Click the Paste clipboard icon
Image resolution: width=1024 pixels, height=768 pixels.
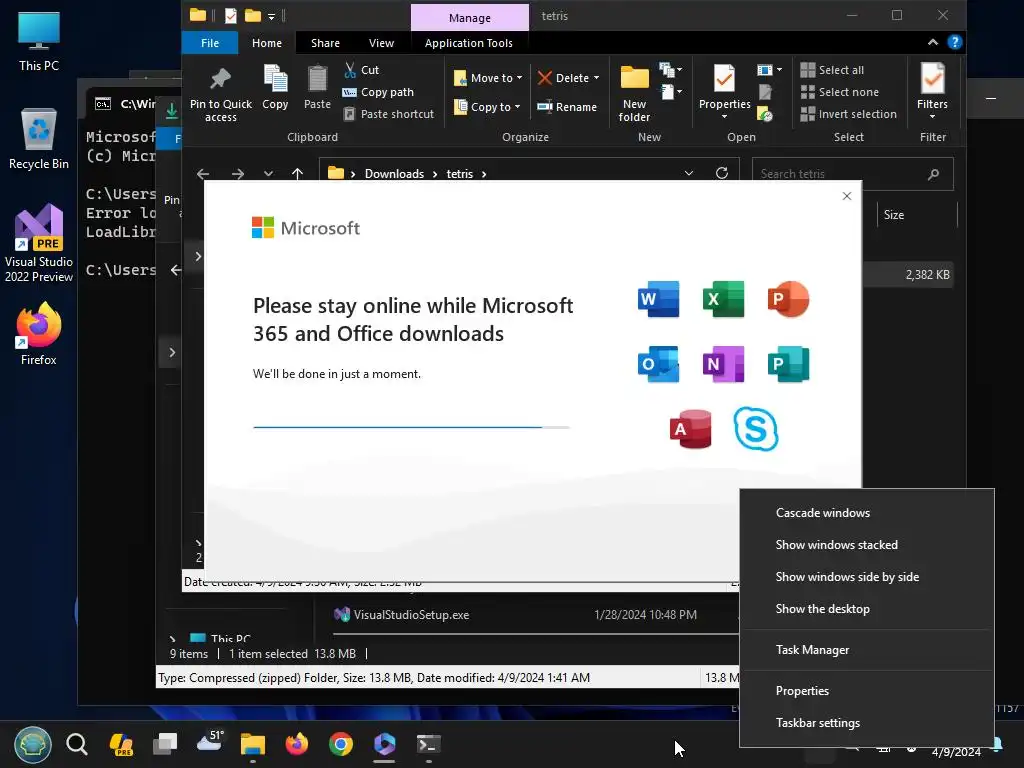(x=317, y=80)
